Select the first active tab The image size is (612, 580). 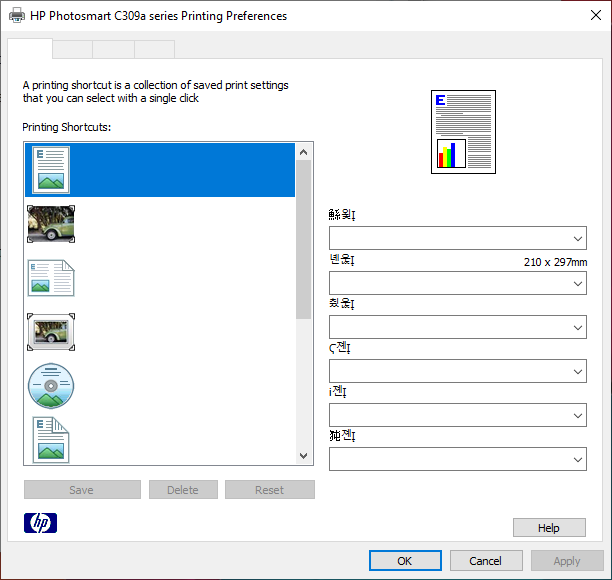(30, 49)
